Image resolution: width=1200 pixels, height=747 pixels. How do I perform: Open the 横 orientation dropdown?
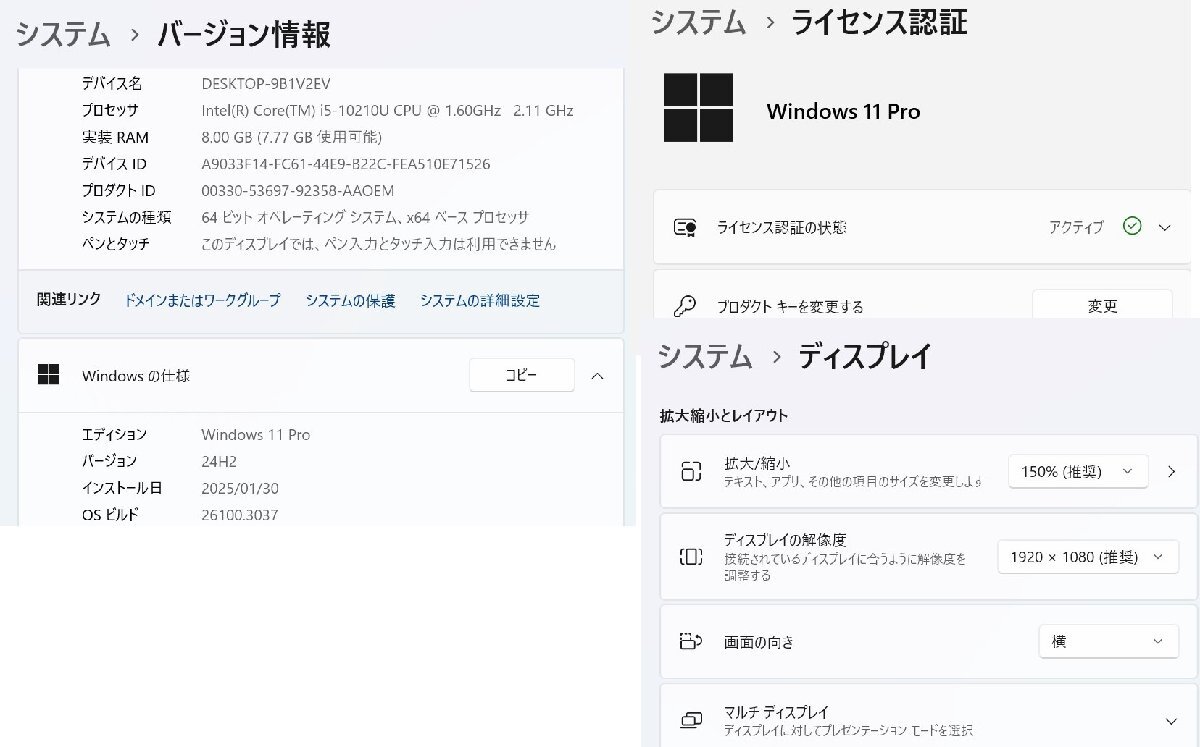[1108, 642]
